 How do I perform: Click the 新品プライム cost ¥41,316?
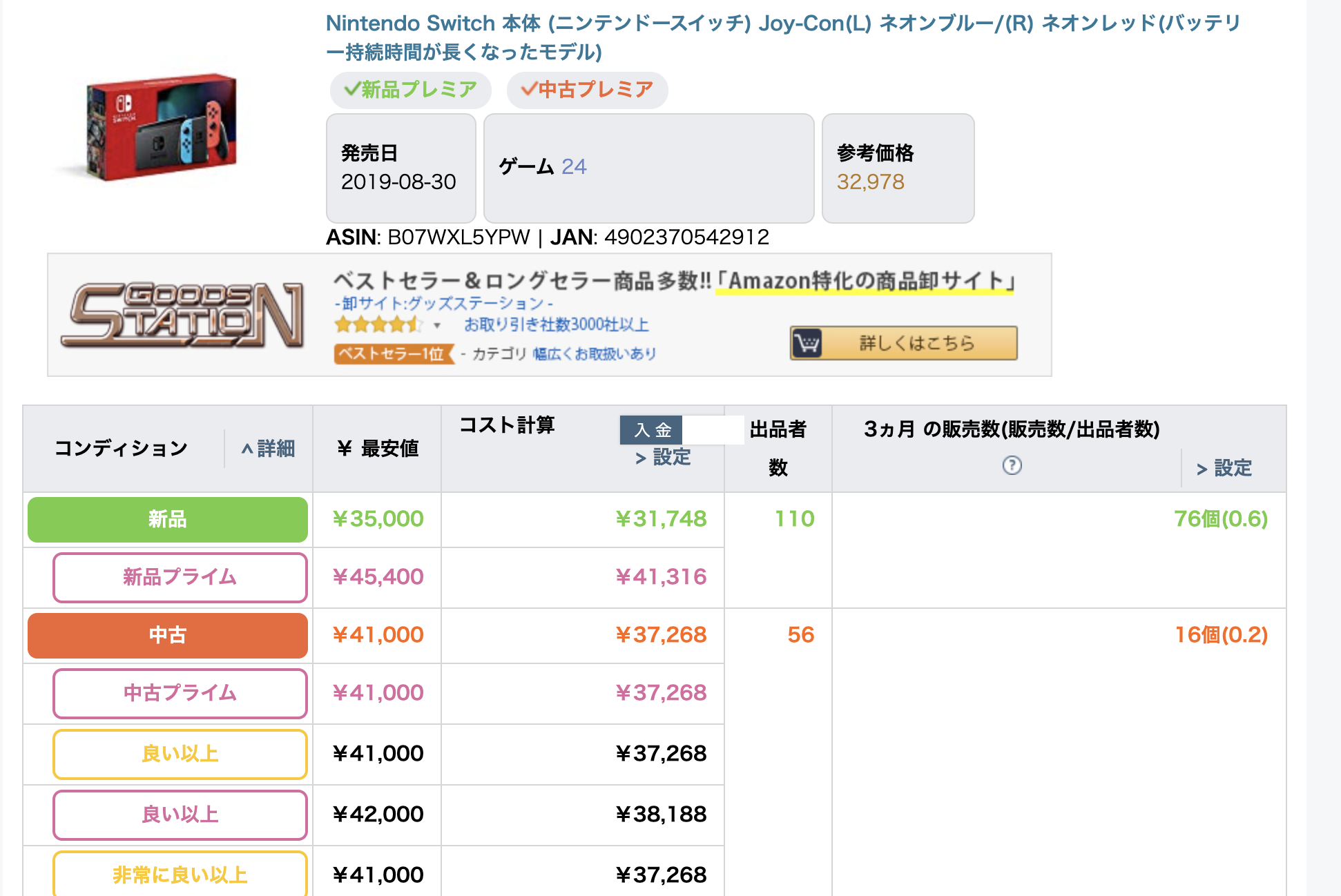(661, 577)
